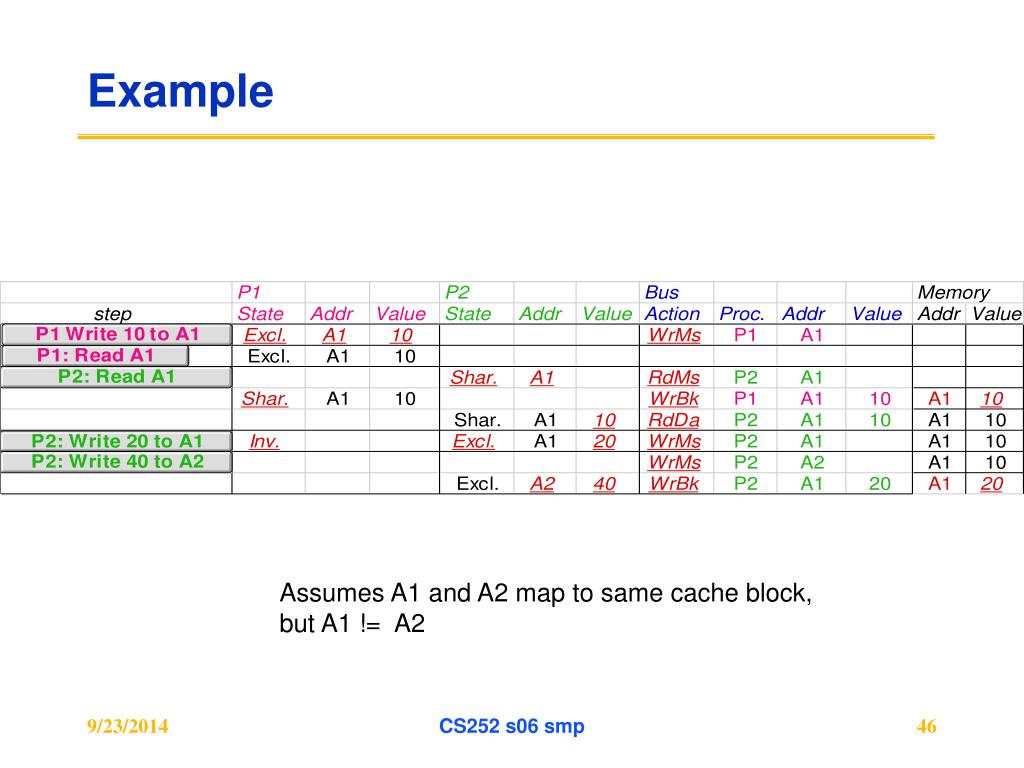The width and height of the screenshot is (1024, 768).
Task: Click the 'WrMs' cell in the first row
Action: [x=674, y=335]
